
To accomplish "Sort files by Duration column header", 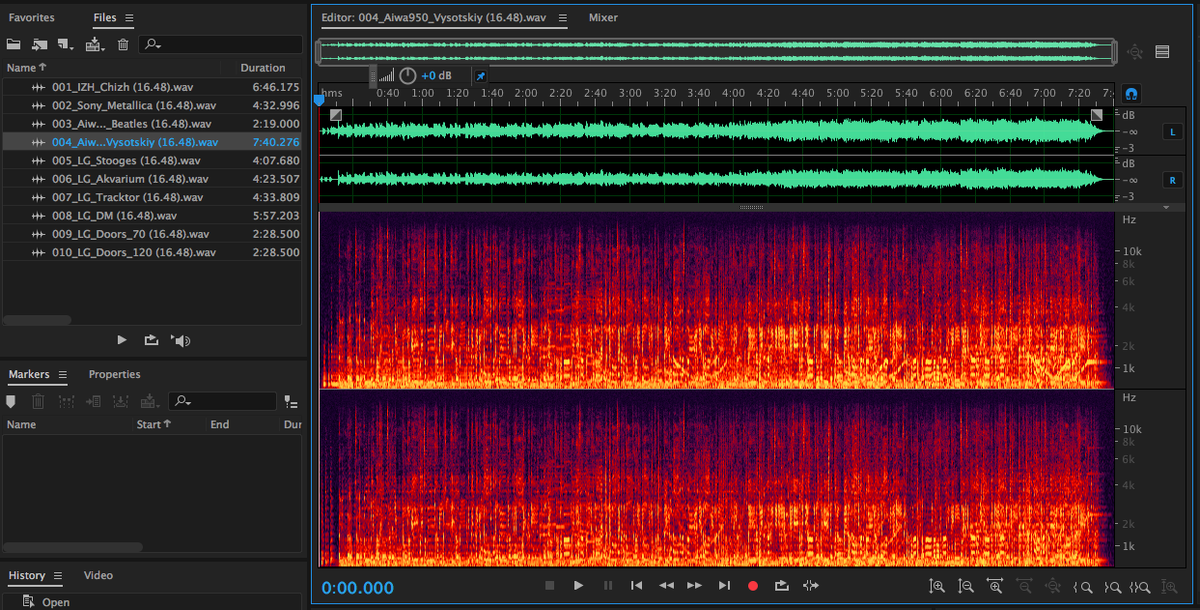I will (263, 68).
